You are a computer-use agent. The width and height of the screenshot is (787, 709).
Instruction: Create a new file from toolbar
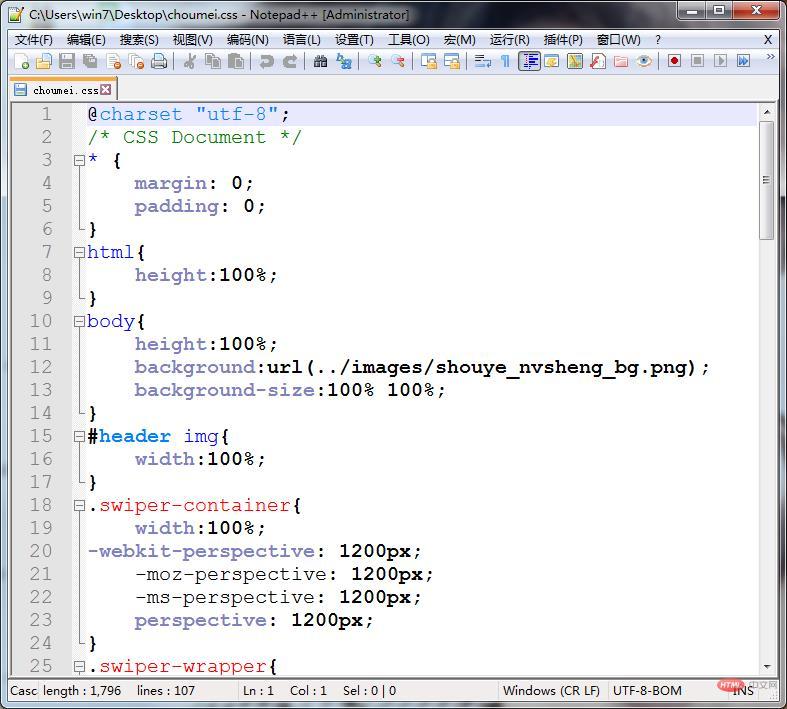tap(22, 61)
